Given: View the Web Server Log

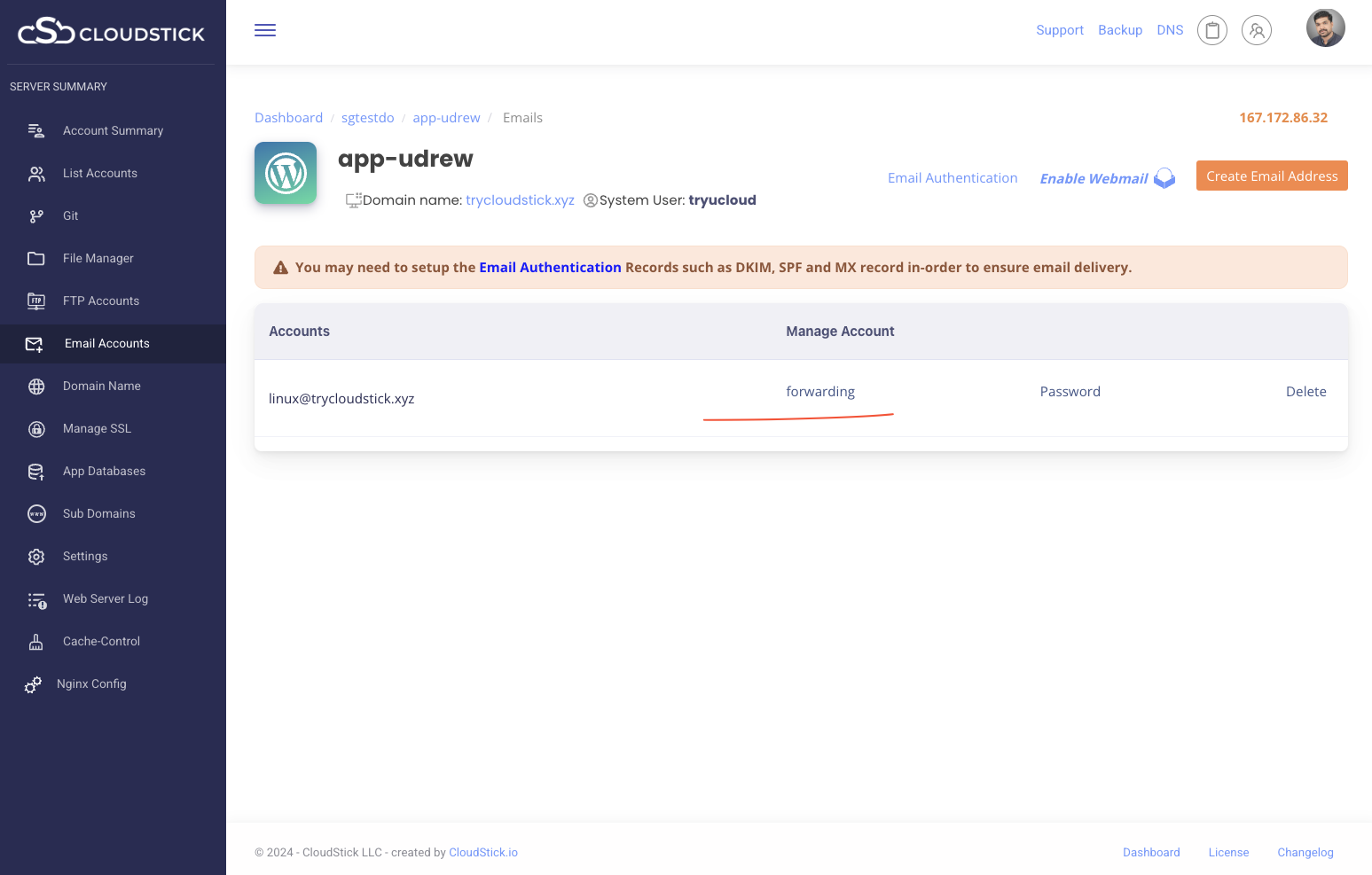Looking at the screenshot, I should 105,598.
